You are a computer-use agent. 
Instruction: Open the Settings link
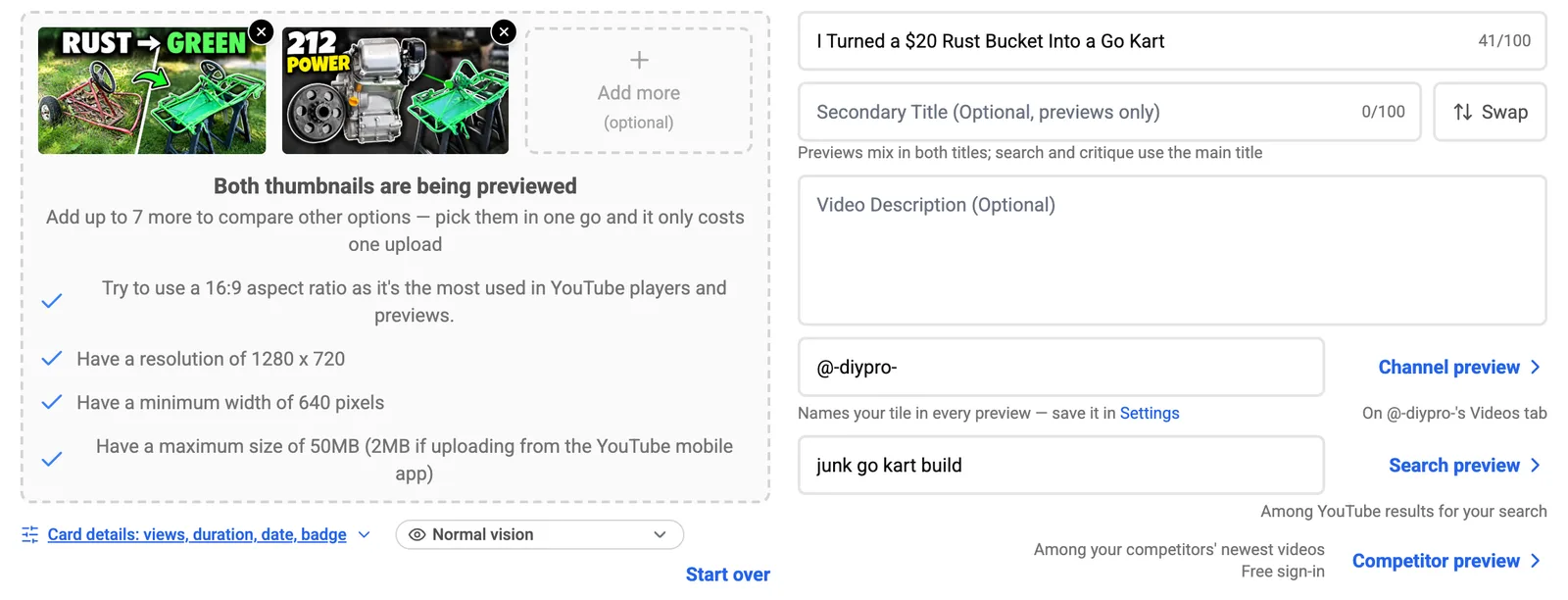point(1150,413)
